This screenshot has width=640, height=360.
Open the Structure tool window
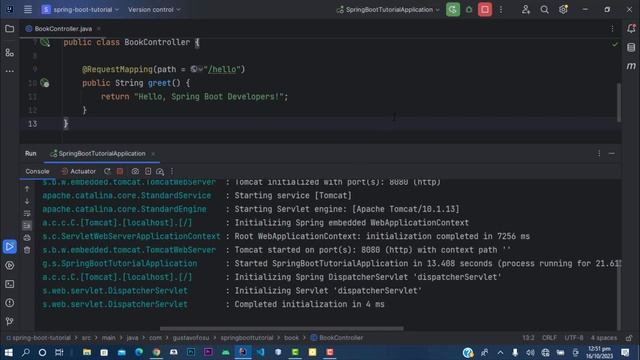coord(9,52)
